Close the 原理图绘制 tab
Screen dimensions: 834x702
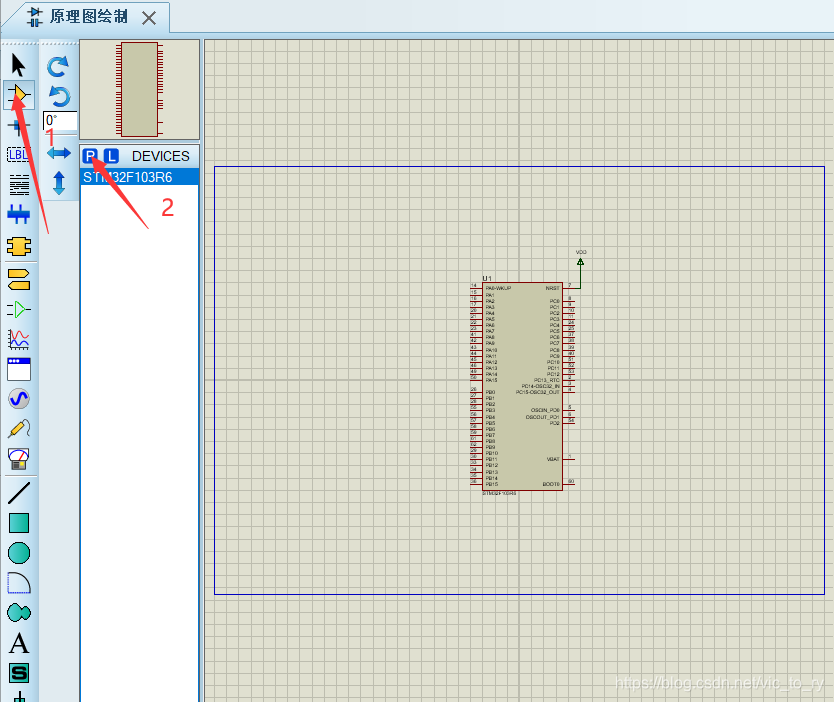tap(149, 19)
